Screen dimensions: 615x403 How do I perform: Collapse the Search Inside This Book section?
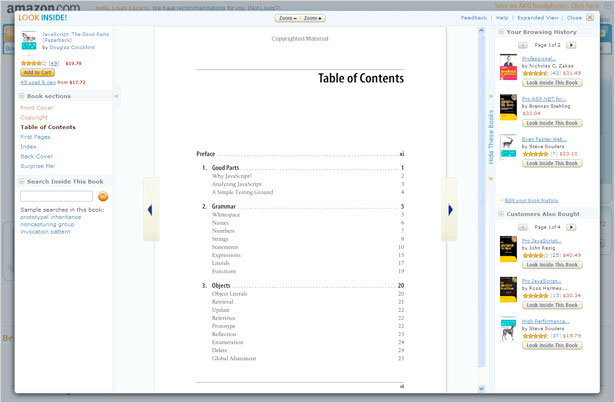click(x=22, y=181)
